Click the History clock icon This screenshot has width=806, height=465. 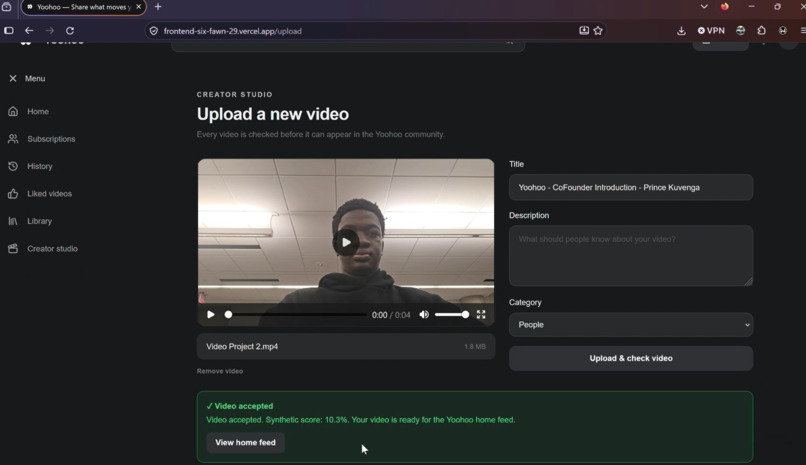13,166
